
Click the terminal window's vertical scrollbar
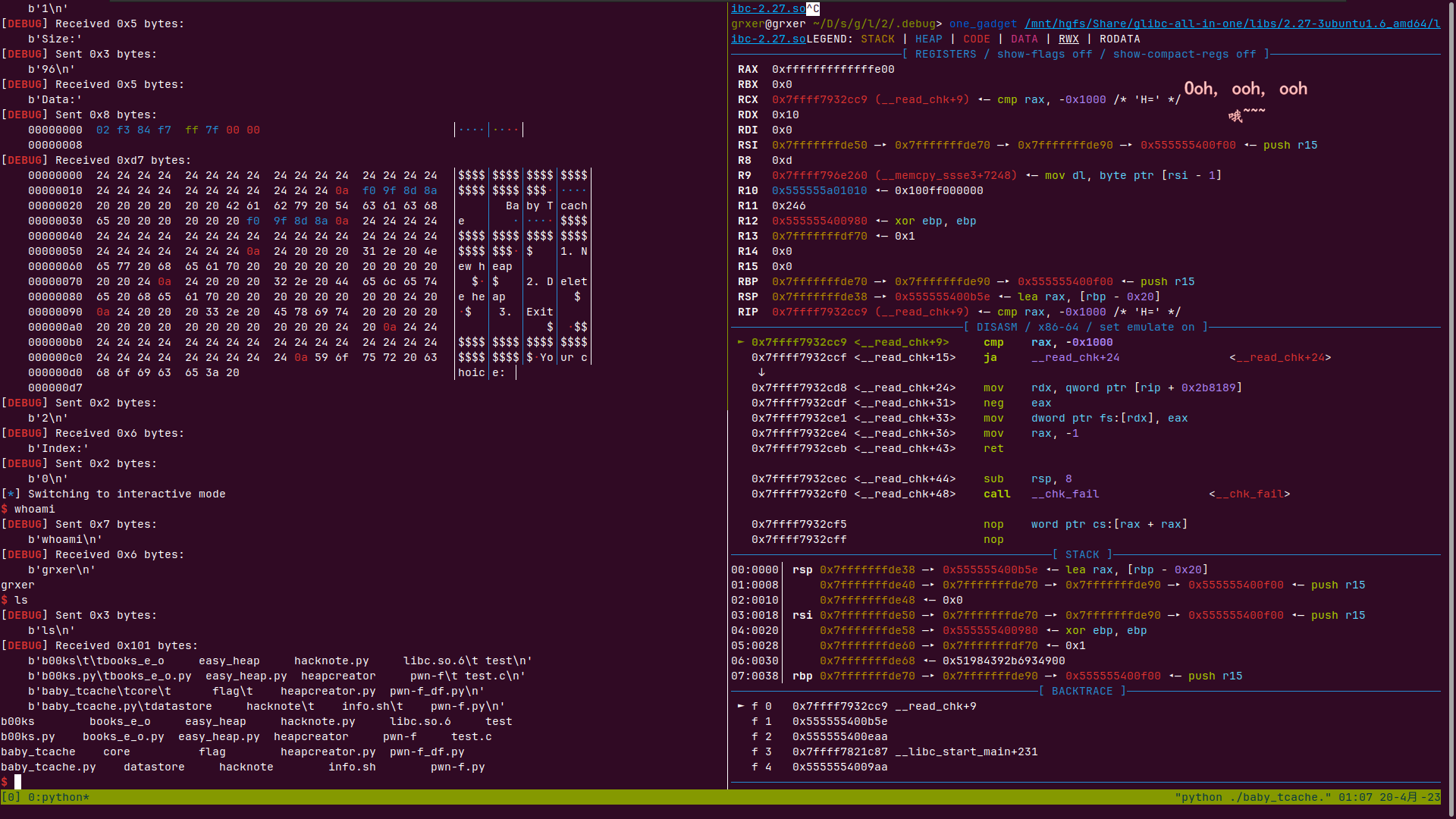[1452, 409]
